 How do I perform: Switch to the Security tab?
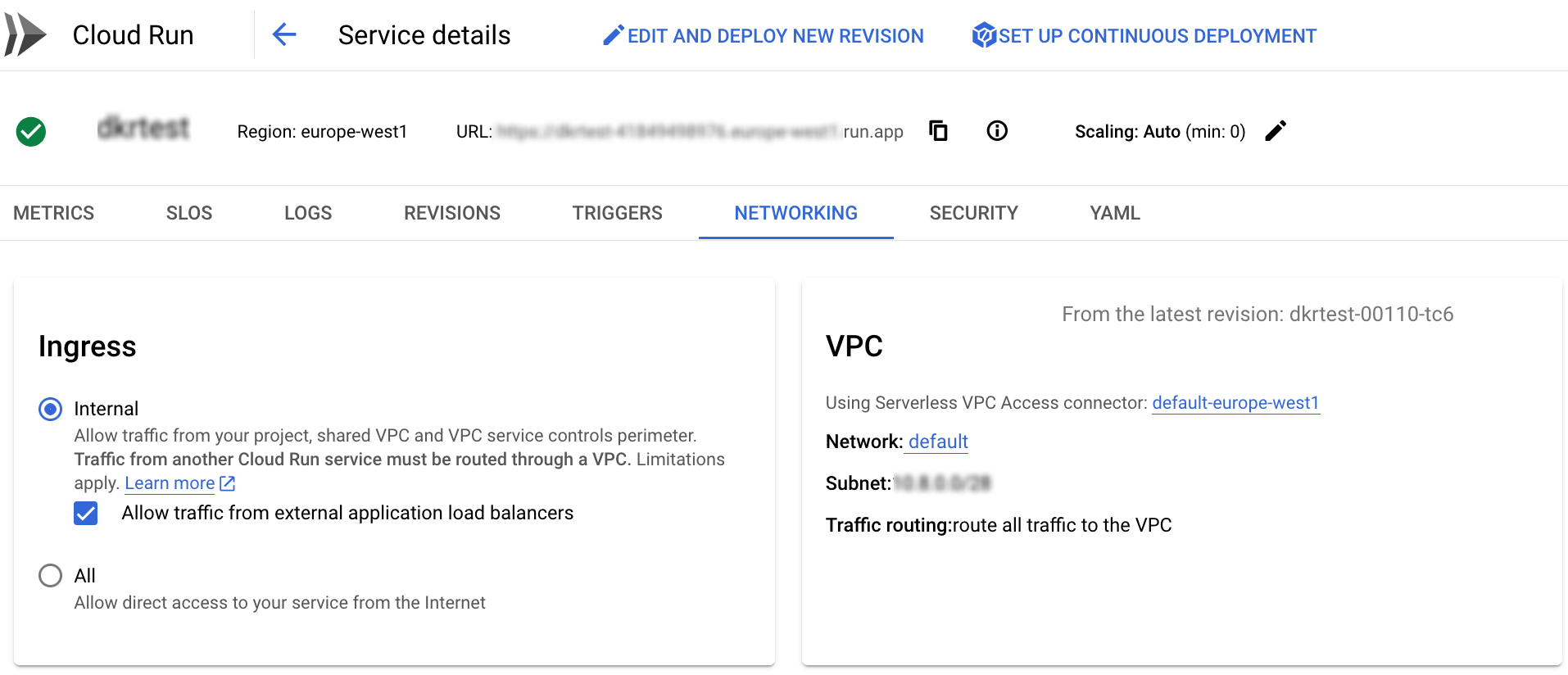[x=974, y=213]
